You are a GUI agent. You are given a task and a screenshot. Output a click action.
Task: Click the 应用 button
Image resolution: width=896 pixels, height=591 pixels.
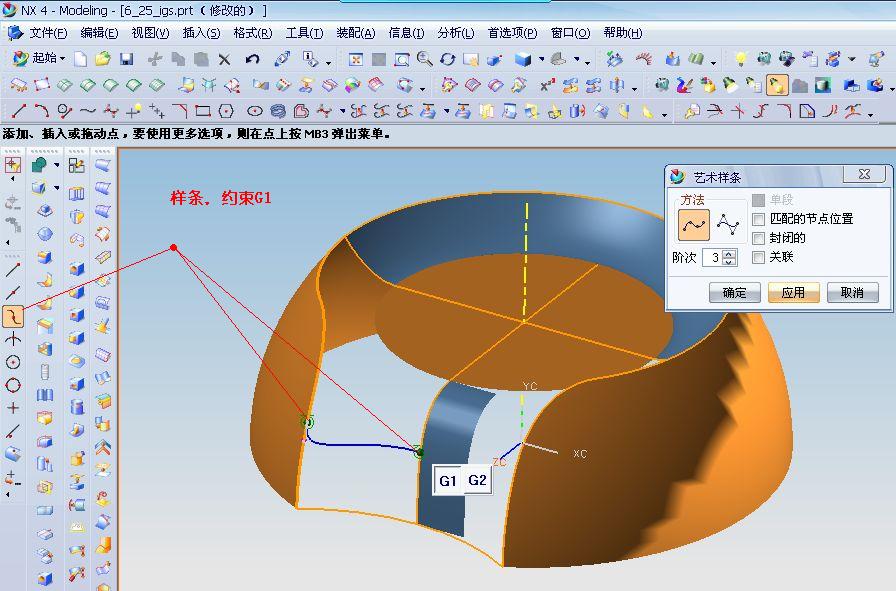[793, 293]
